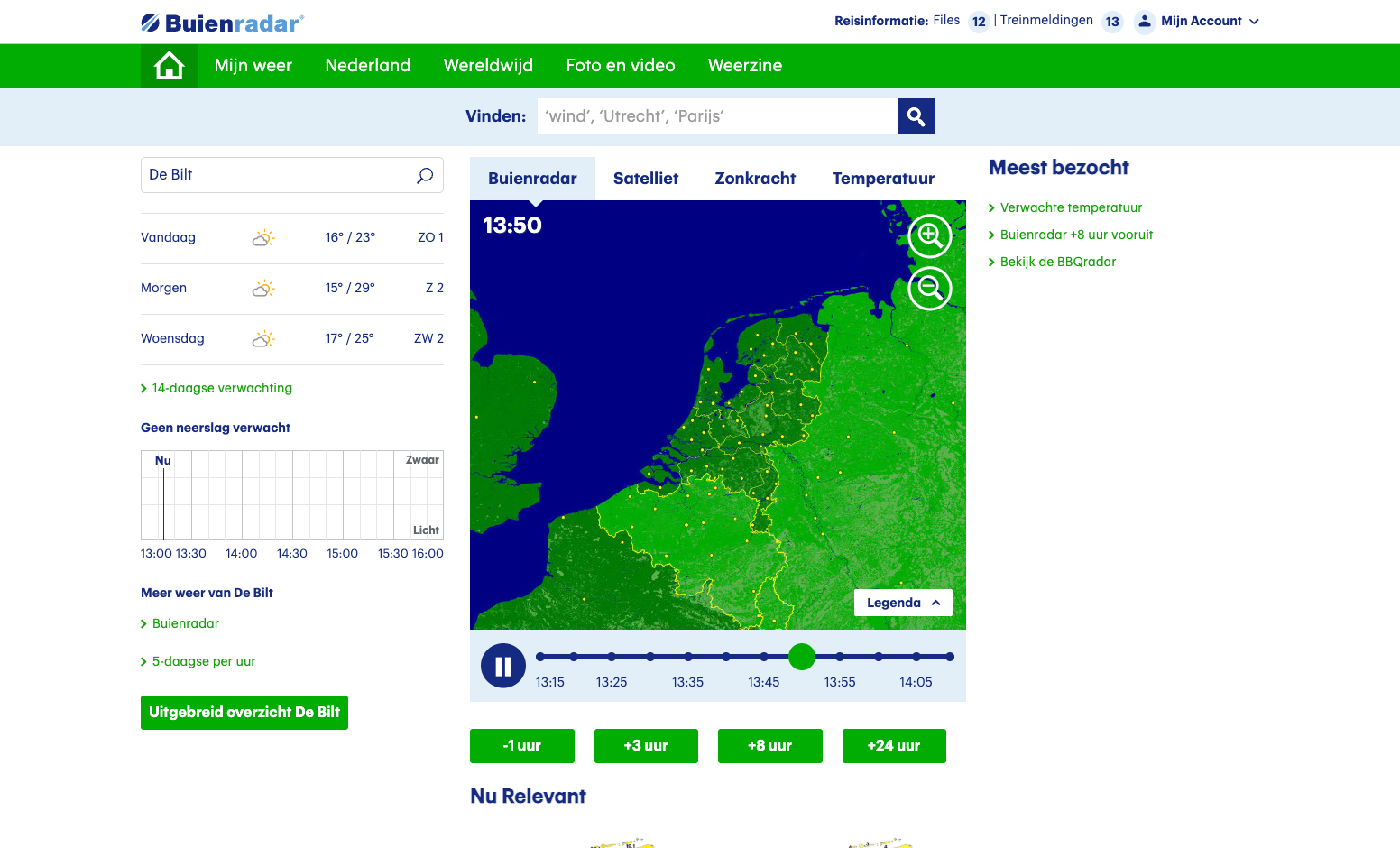This screenshot has width=1400, height=848.
Task: Click the Mijn Account profile icon
Action: 1144,22
